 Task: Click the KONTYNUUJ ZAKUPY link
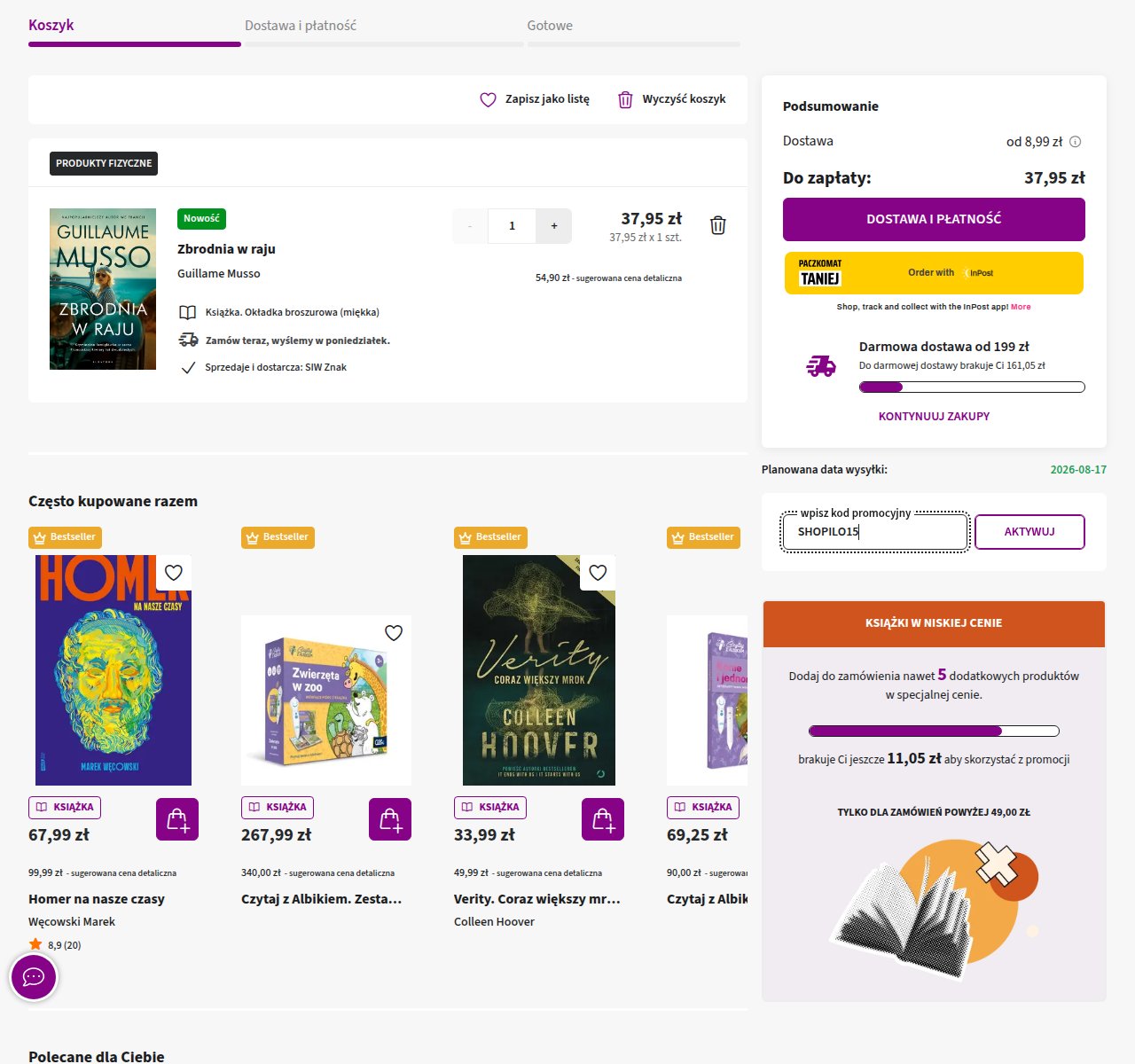pos(934,416)
